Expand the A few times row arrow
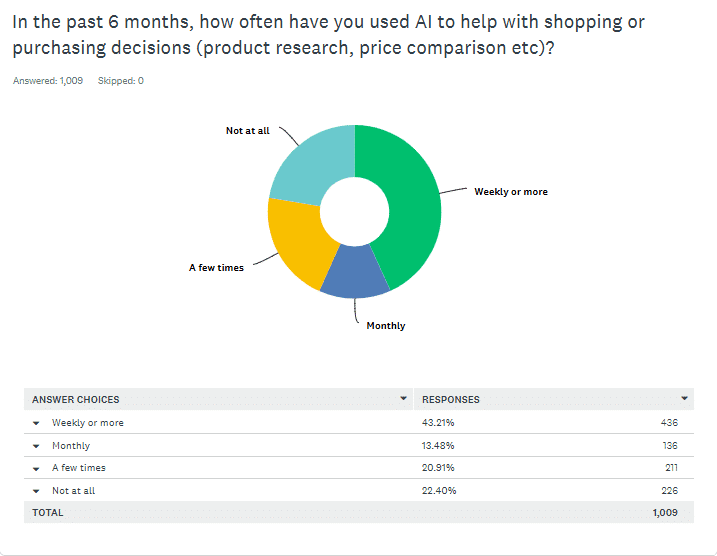 tap(36, 468)
